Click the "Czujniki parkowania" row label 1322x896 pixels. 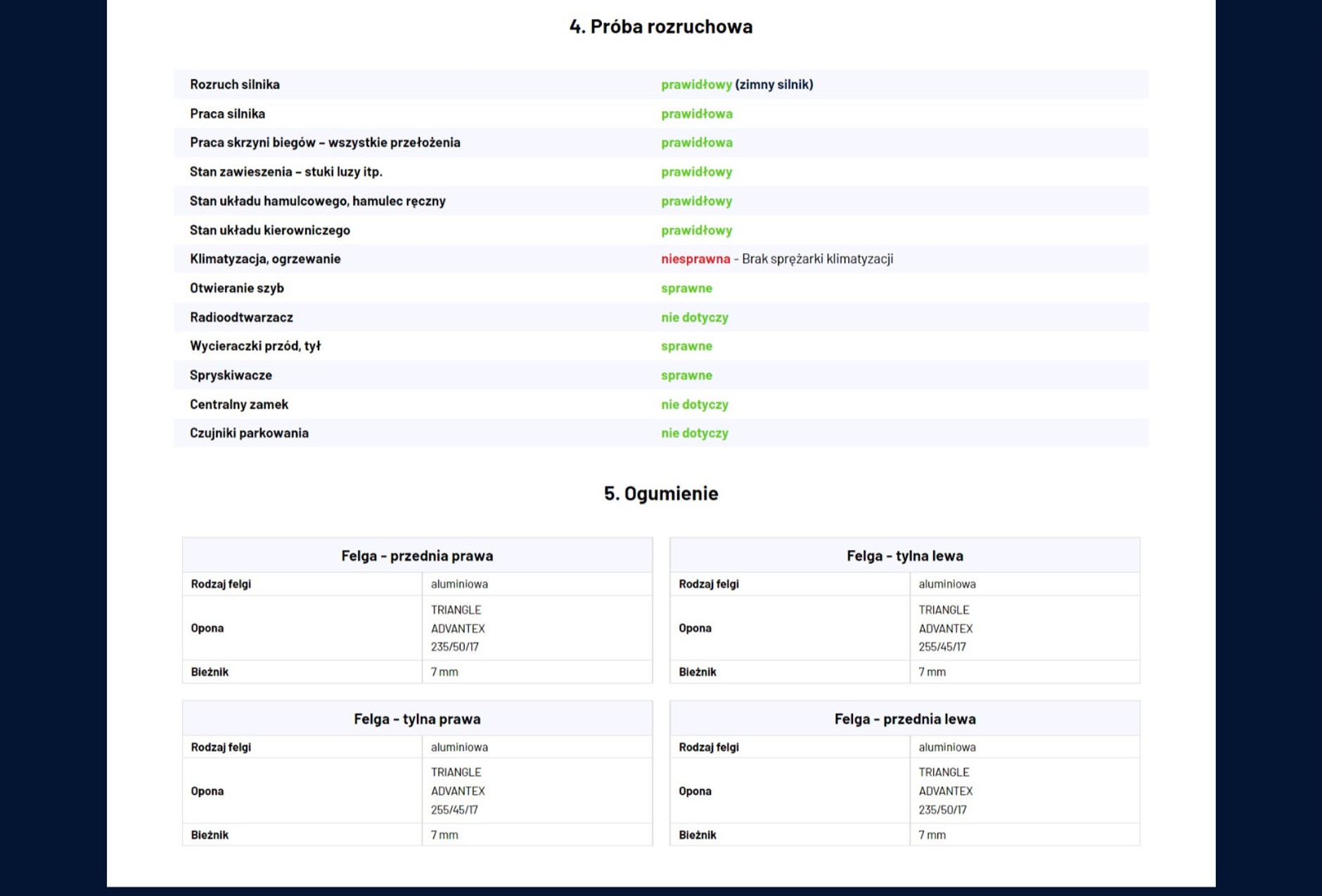click(x=249, y=433)
